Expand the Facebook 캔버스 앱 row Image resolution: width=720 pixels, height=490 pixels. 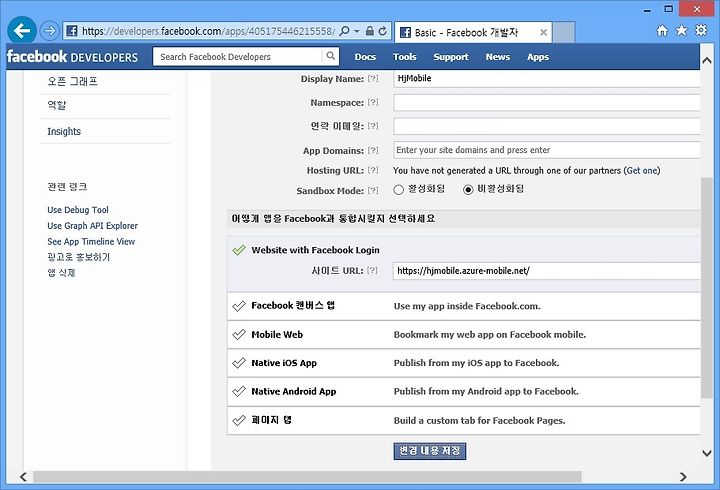[x=464, y=306]
